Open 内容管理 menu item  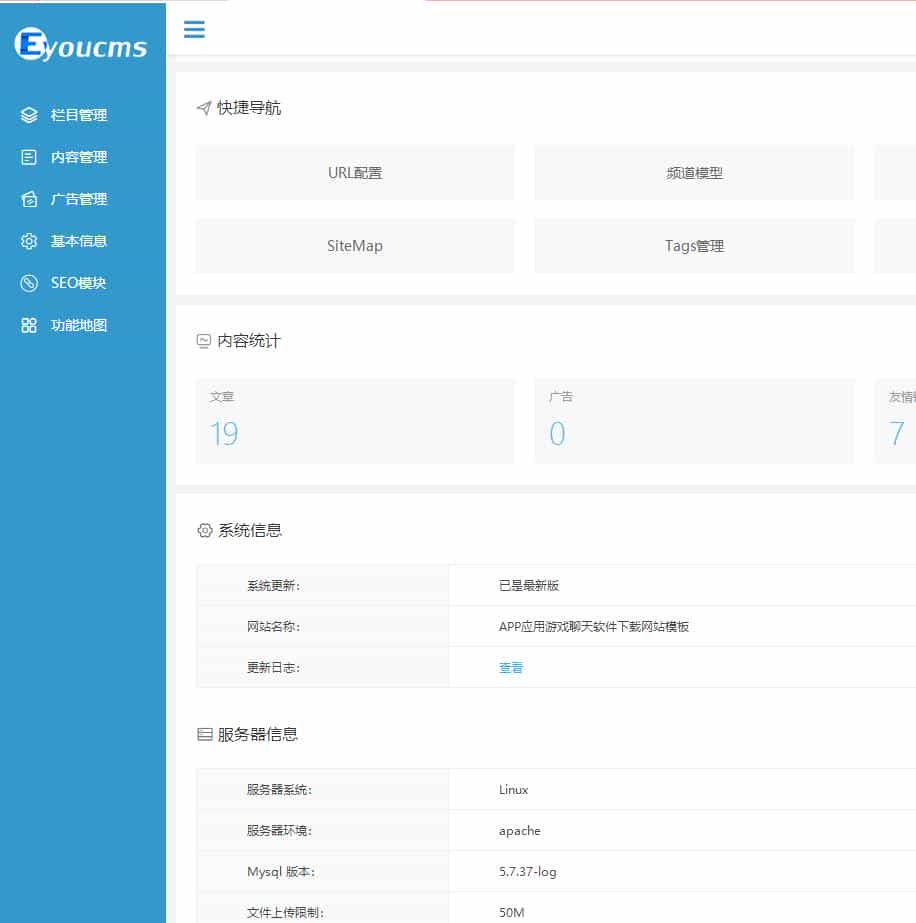click(x=79, y=157)
